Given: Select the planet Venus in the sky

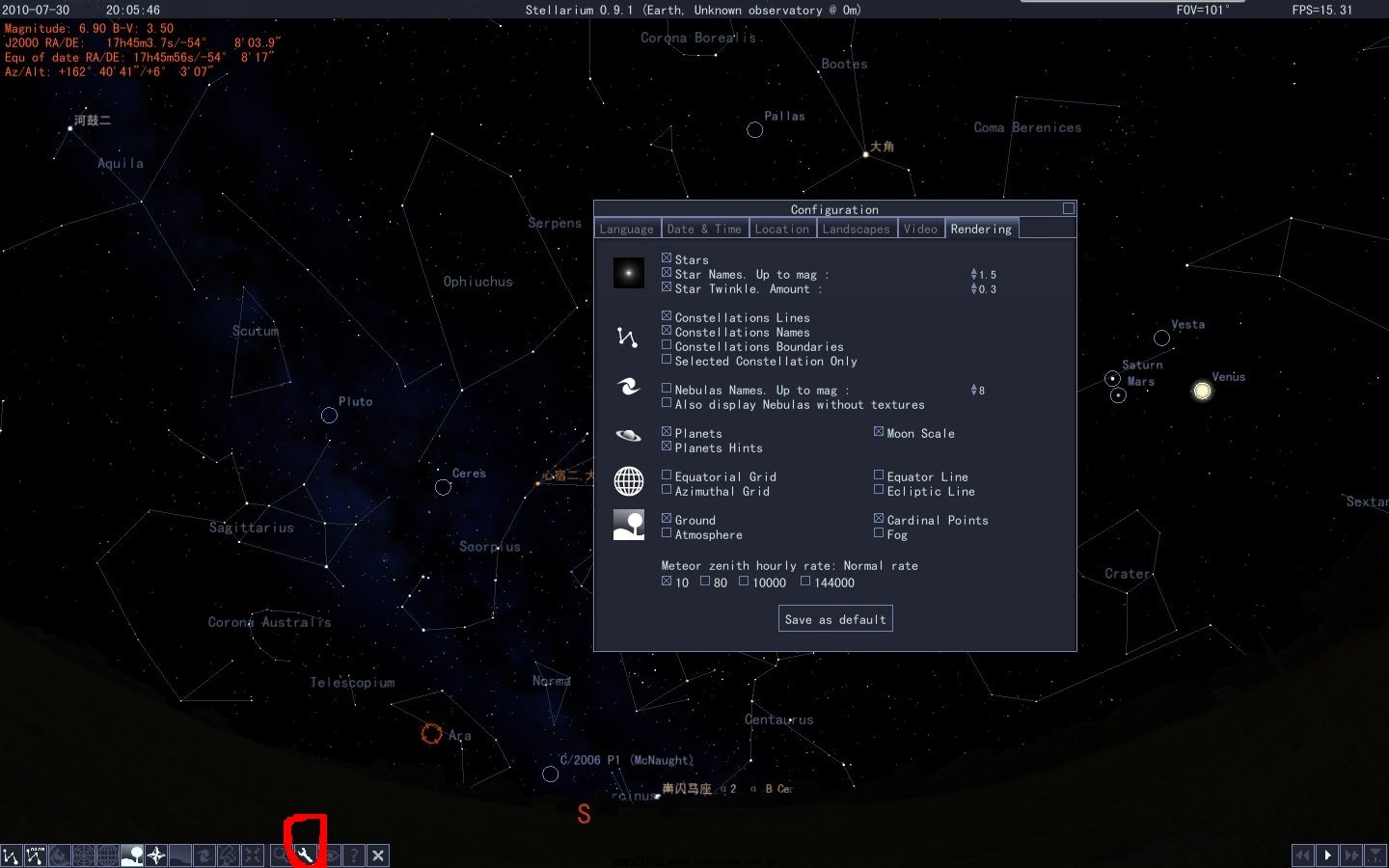Looking at the screenshot, I should click(1202, 391).
